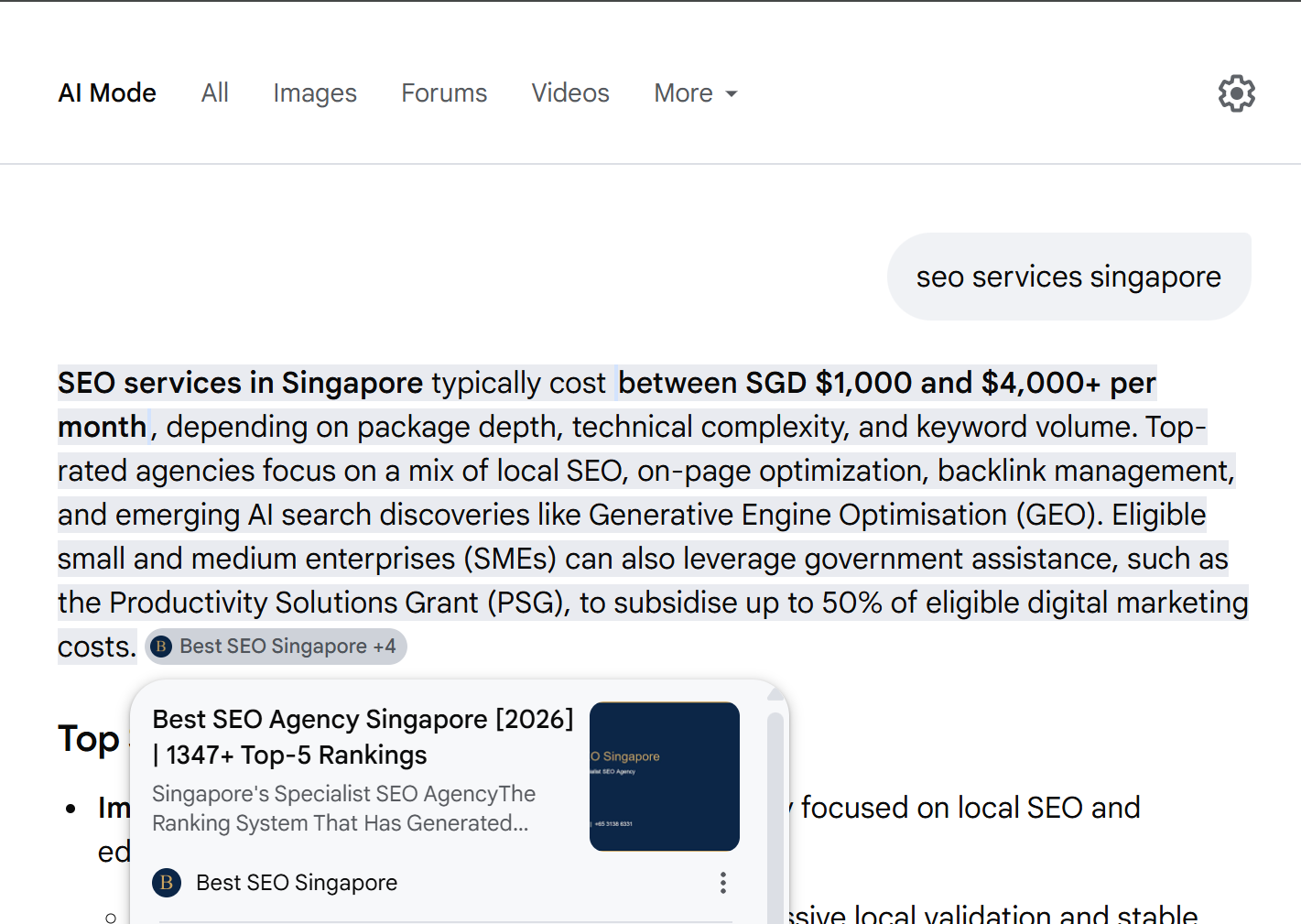This screenshot has width=1301, height=924.
Task: Switch to the Forums tab
Action: pos(444,93)
